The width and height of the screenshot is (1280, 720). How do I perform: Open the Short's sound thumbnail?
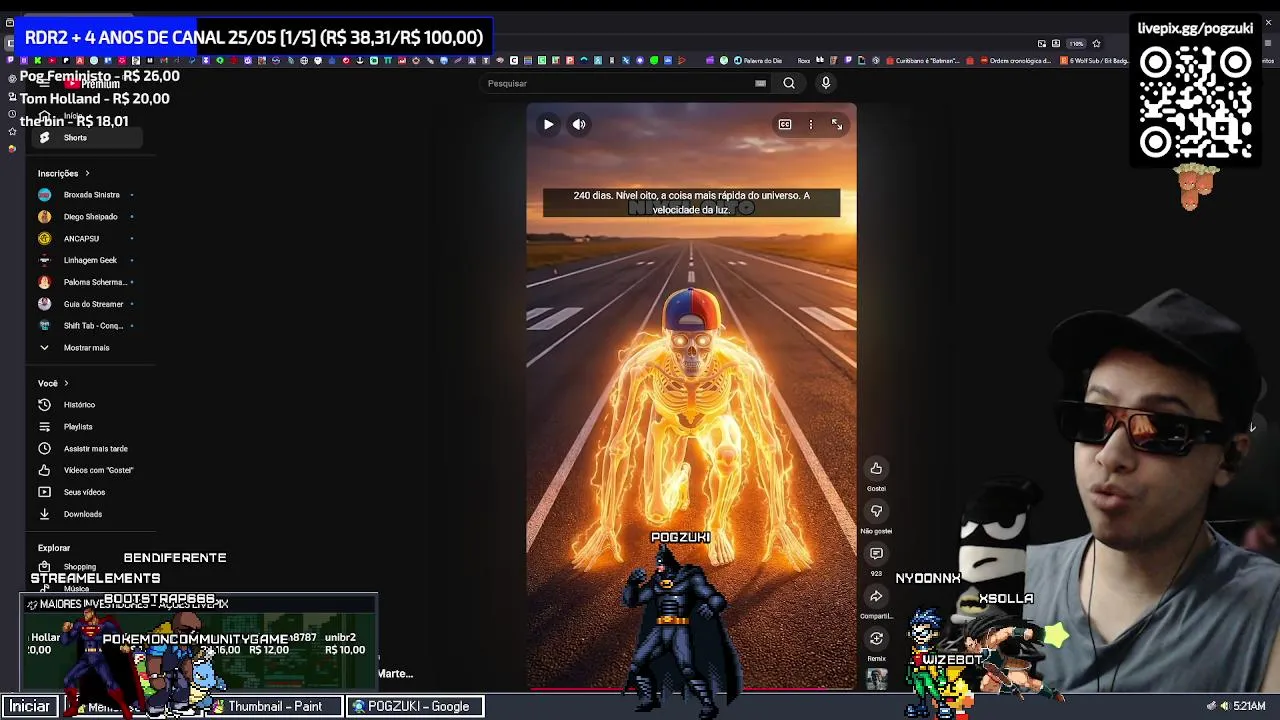[876, 678]
